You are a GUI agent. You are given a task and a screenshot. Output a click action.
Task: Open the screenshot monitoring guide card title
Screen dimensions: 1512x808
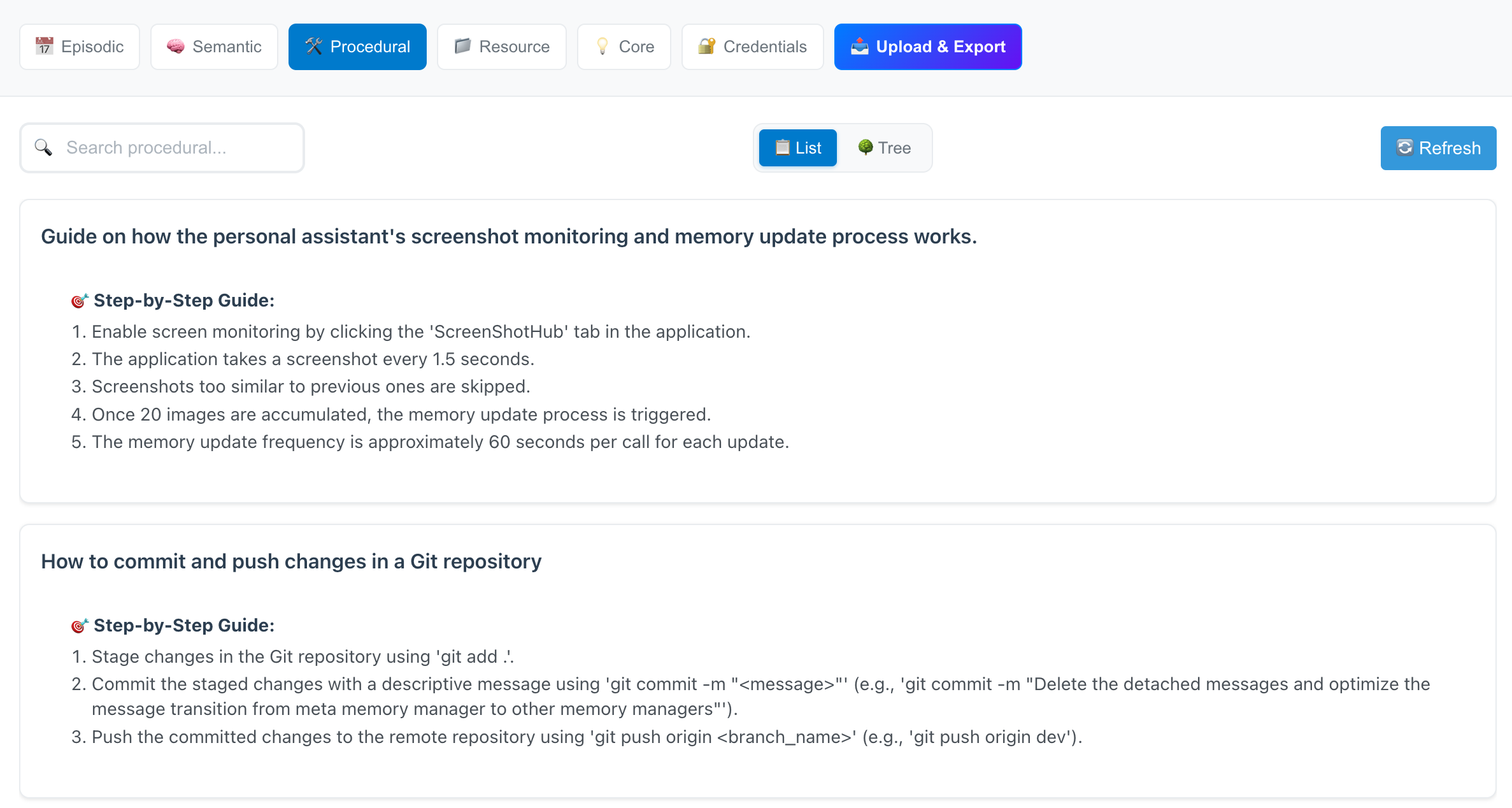[509, 236]
